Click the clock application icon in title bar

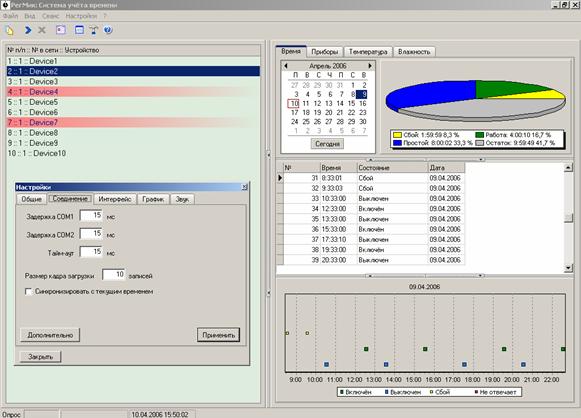[x=5, y=5]
